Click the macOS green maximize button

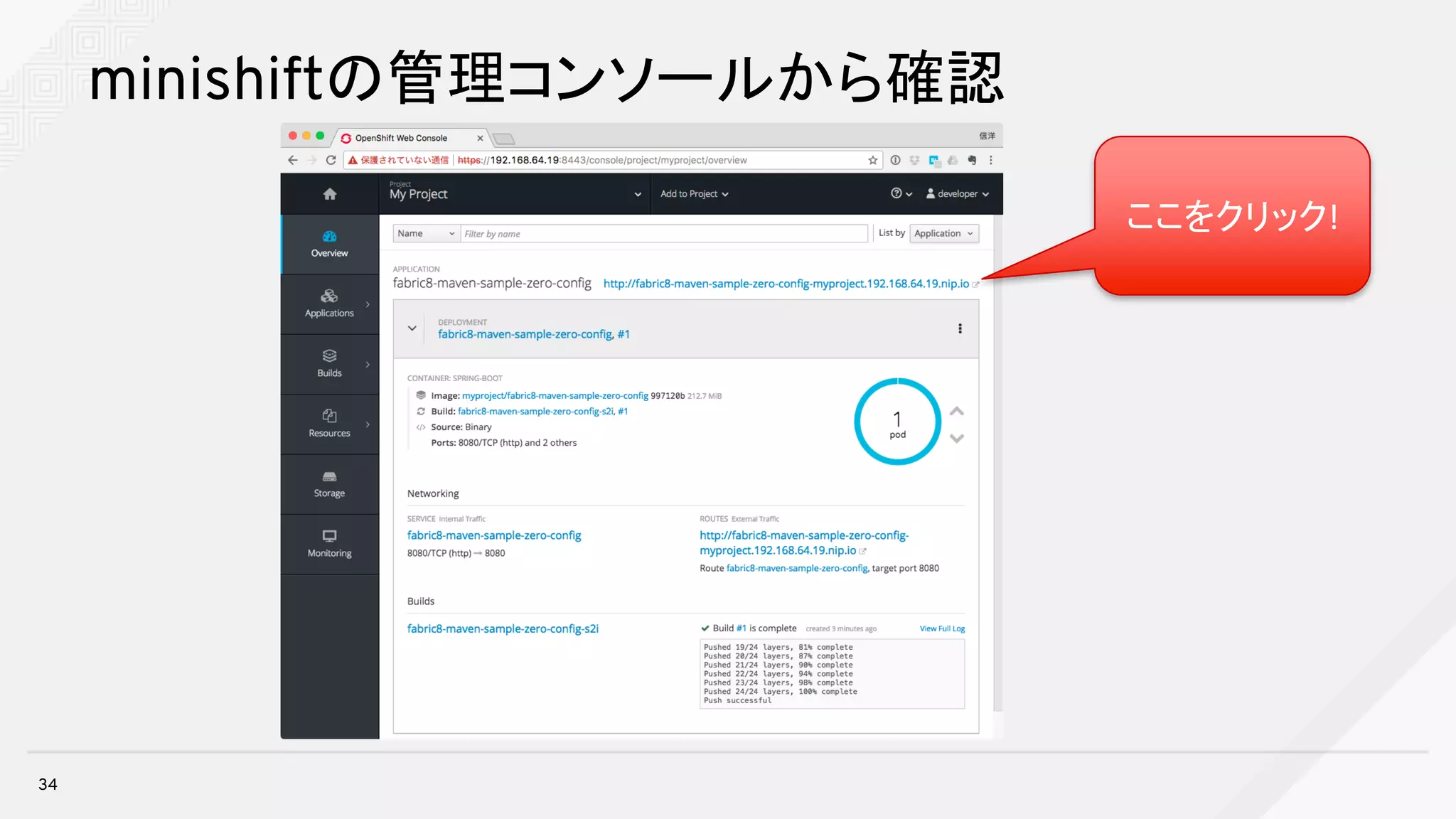pyautogui.click(x=320, y=135)
